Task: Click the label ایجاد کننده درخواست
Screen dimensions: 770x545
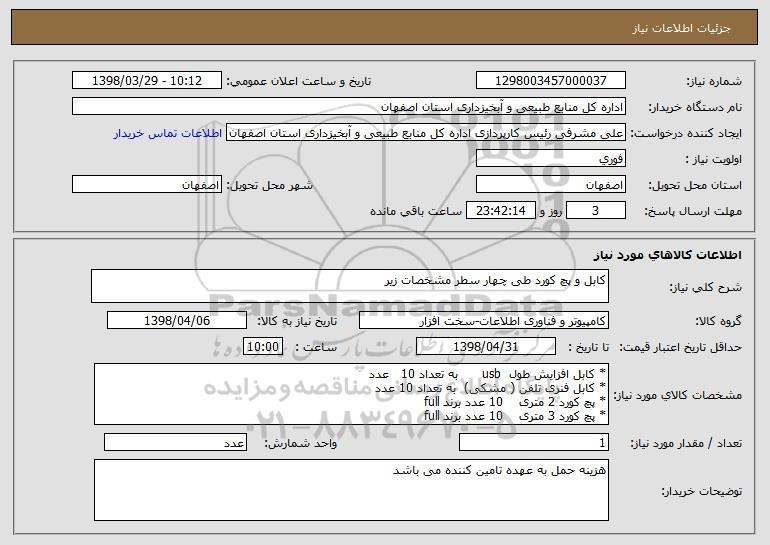Action: [686, 134]
